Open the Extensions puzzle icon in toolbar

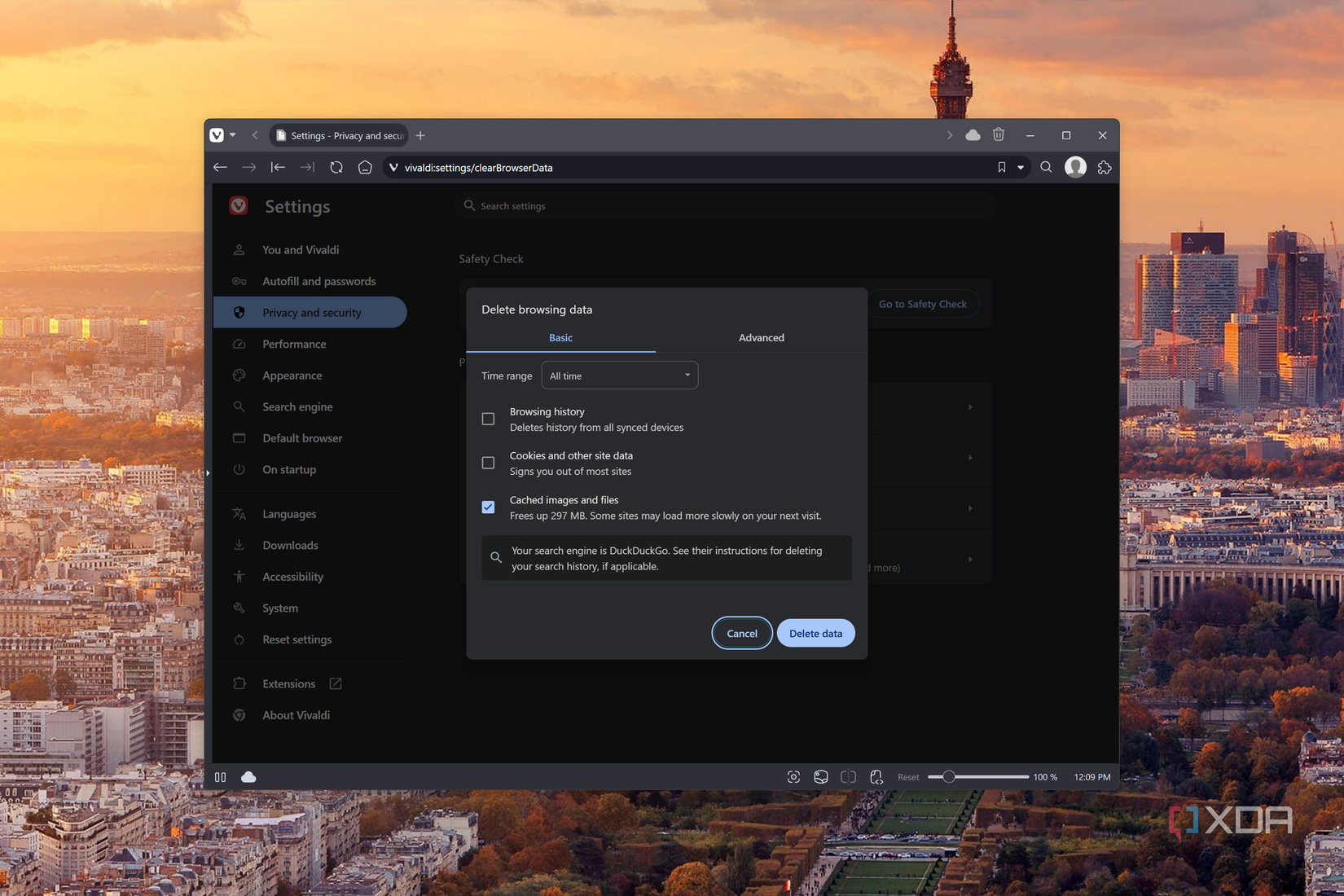pyautogui.click(x=1104, y=167)
